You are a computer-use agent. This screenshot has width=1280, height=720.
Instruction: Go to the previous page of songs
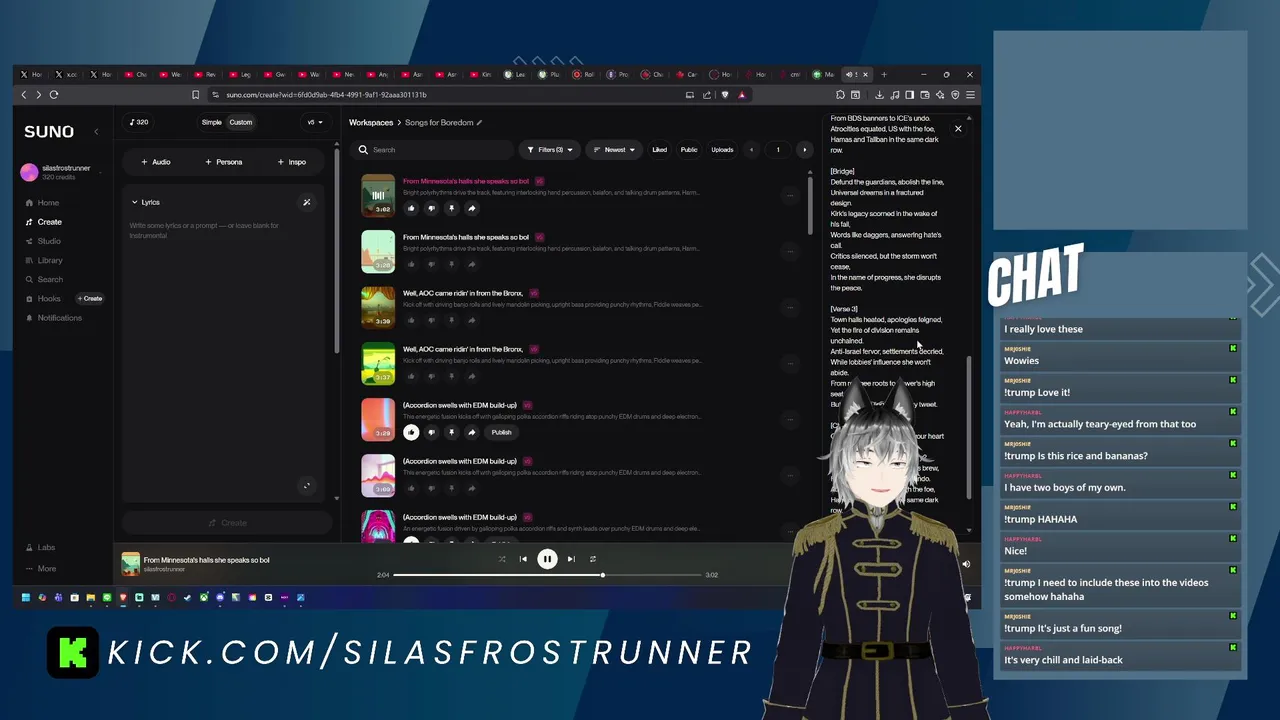coord(752,150)
